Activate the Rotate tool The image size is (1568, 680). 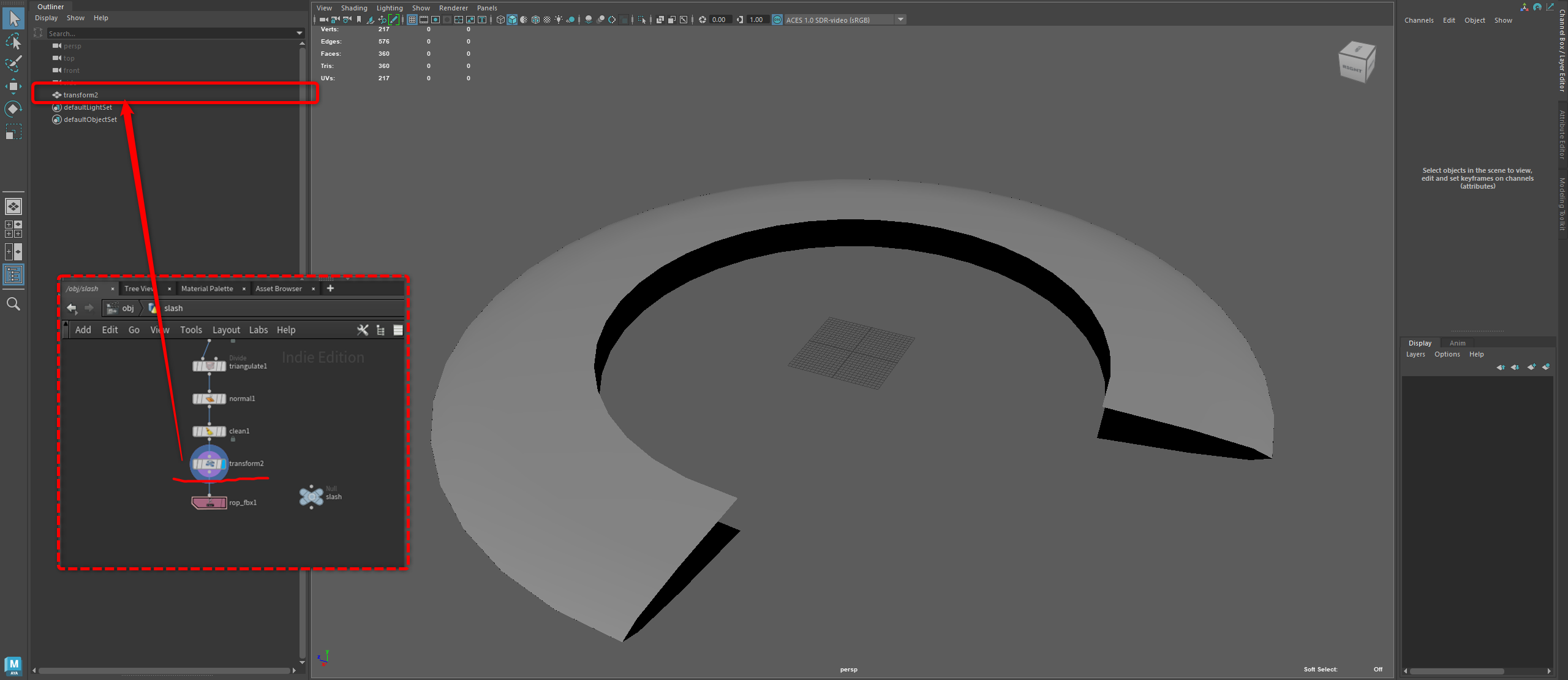(13, 109)
